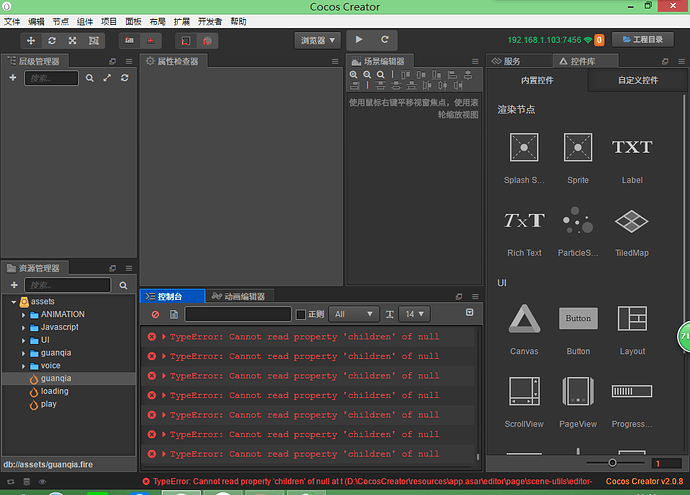The width and height of the screenshot is (690, 495).
Task: Select the play scene asset
Action: point(48,404)
